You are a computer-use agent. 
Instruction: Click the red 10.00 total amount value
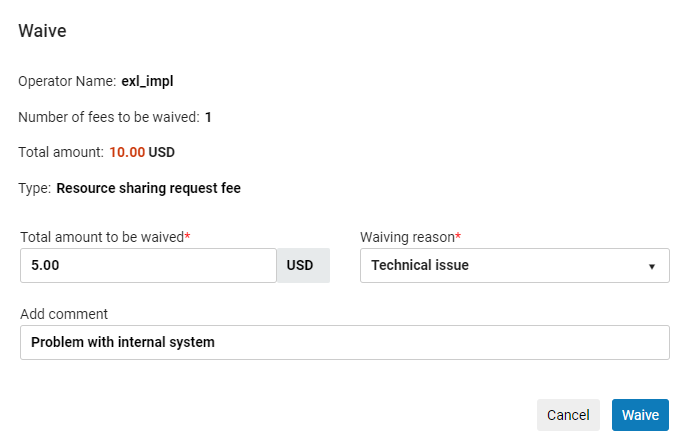pyautogui.click(x=127, y=152)
